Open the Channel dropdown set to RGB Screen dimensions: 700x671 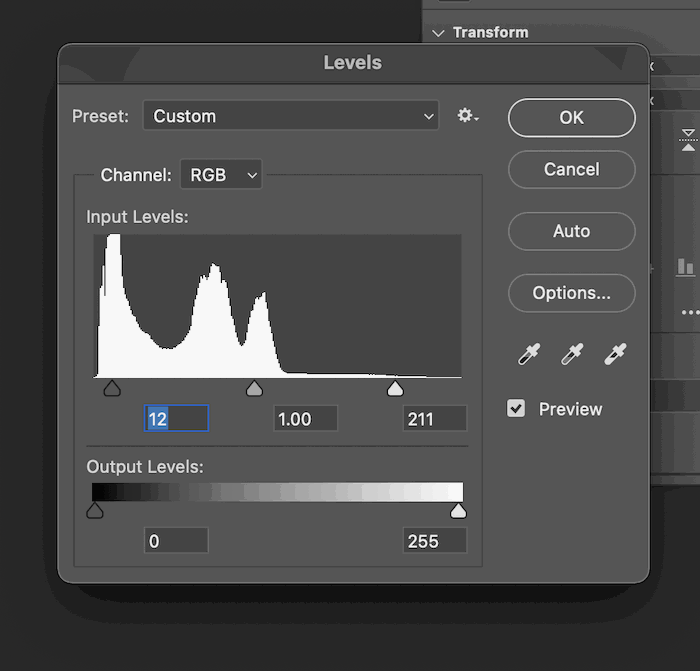tap(220, 175)
